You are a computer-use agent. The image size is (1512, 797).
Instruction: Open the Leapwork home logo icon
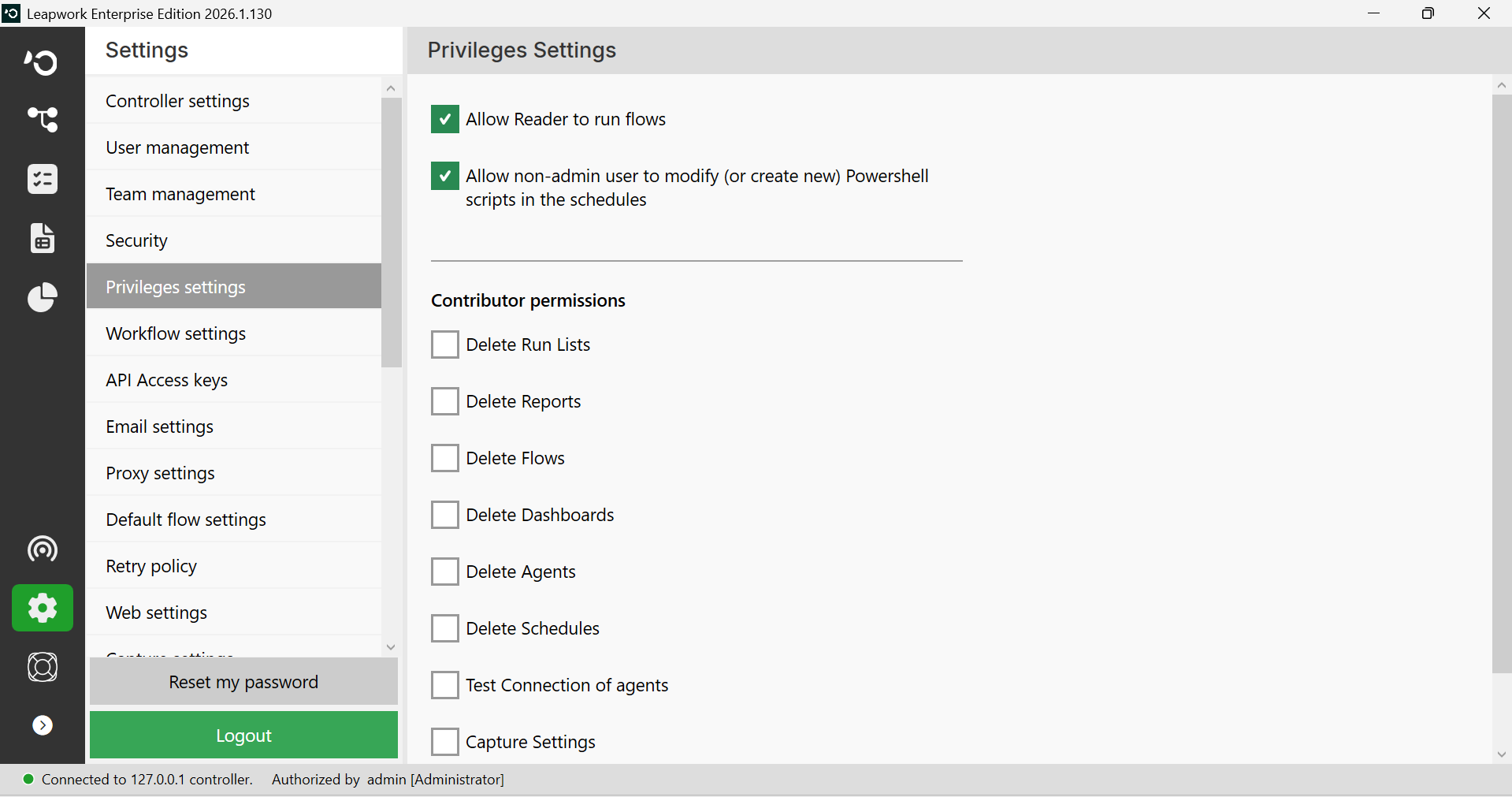coord(42,62)
